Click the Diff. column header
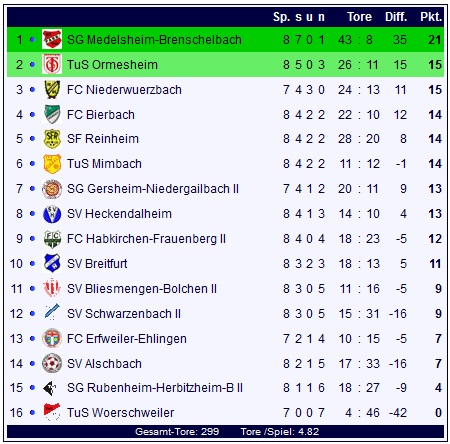Viewport: 450px width, 444px height. coord(396,17)
